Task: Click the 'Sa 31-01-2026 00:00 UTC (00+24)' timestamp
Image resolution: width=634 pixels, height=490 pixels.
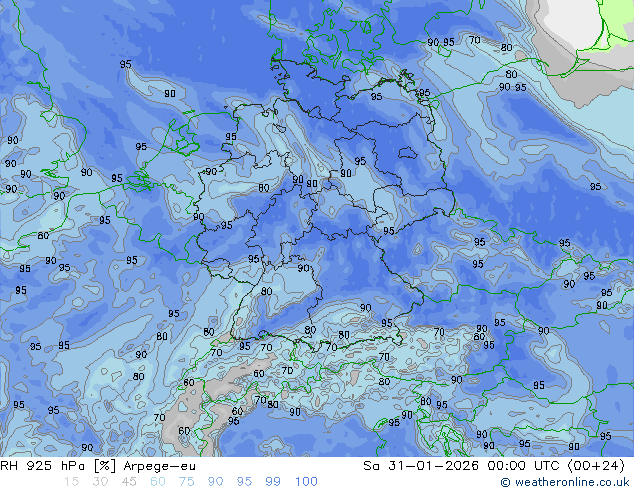Action: click(x=494, y=466)
